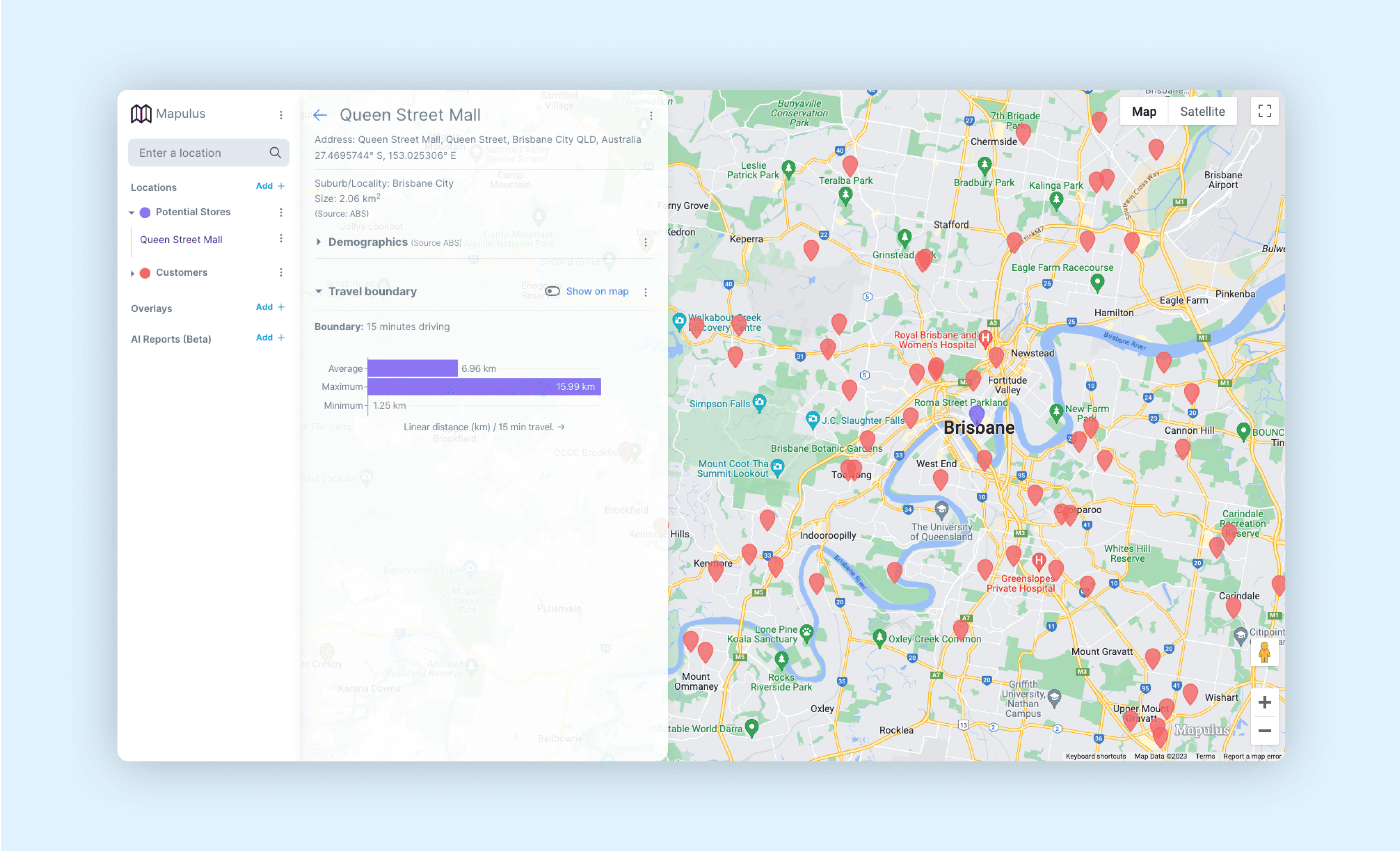Image resolution: width=1400 pixels, height=851 pixels.
Task: Click the Overlays section heading
Action: [x=151, y=308]
